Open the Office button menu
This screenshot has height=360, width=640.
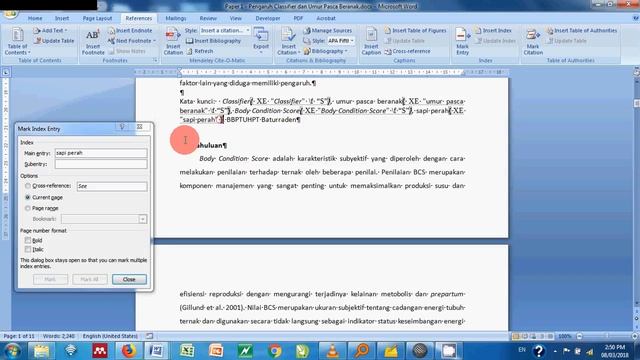(11, 13)
